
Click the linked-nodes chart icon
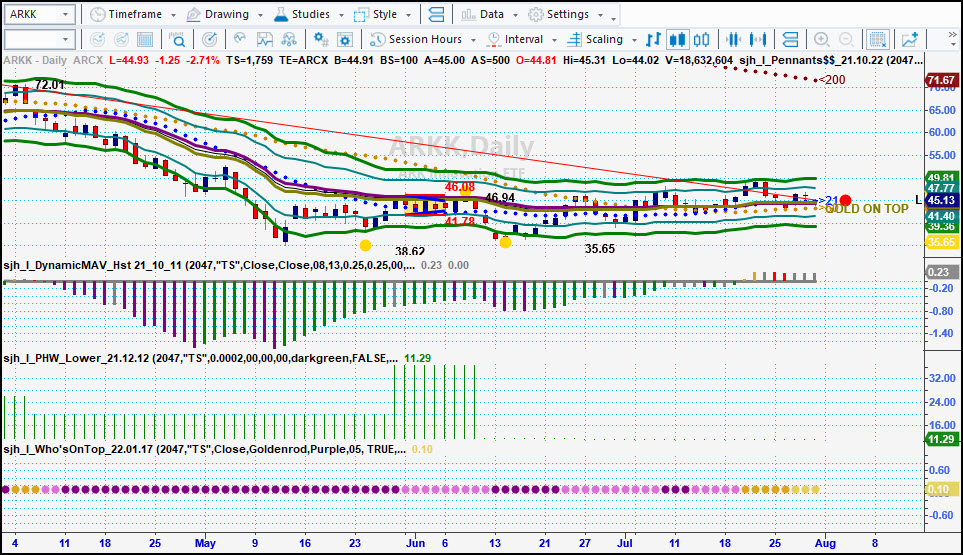click(x=289, y=40)
